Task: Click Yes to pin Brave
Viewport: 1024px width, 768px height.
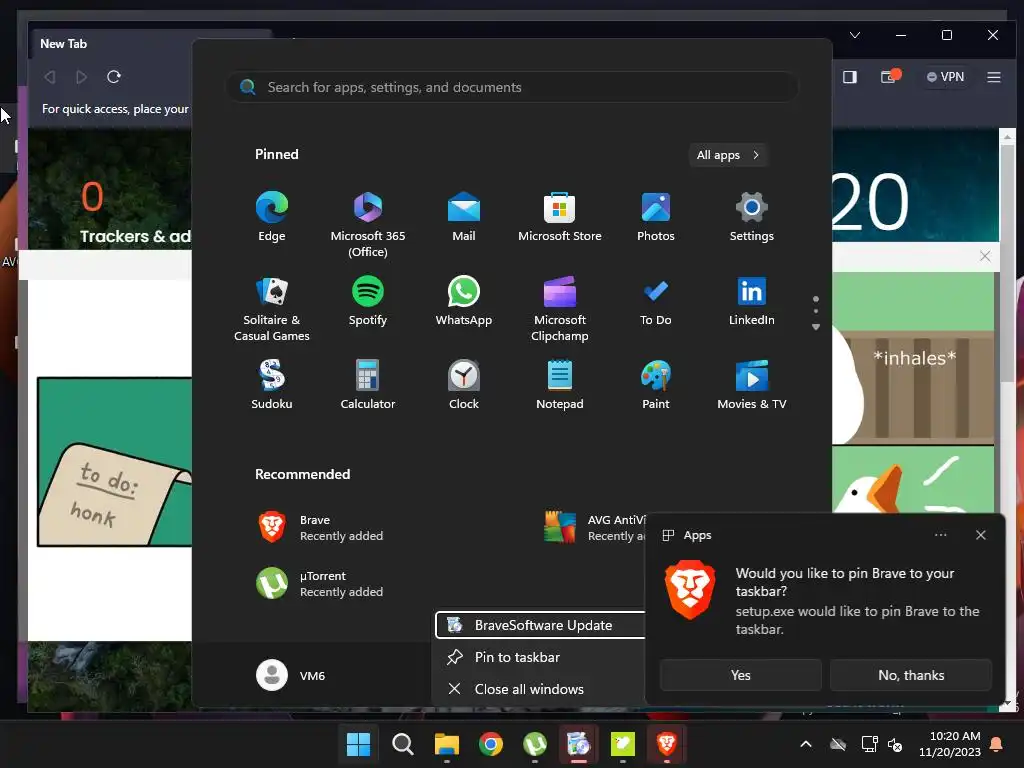Action: click(x=741, y=675)
